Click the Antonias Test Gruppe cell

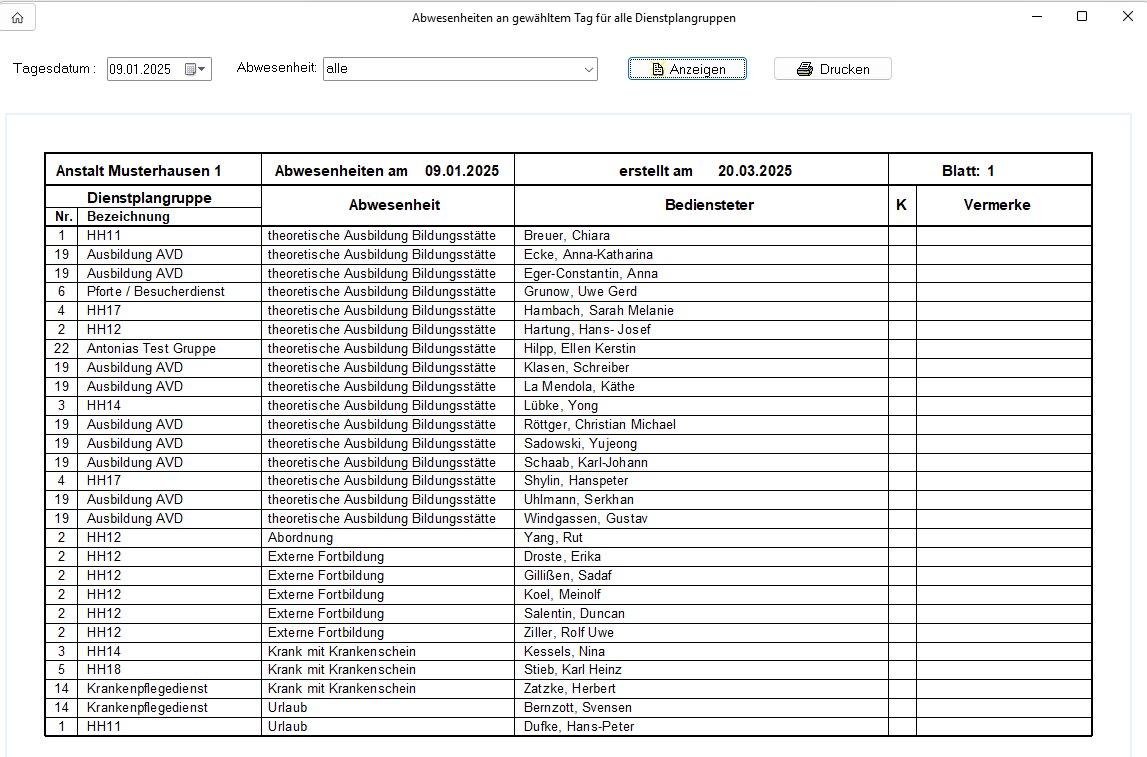tap(151, 349)
